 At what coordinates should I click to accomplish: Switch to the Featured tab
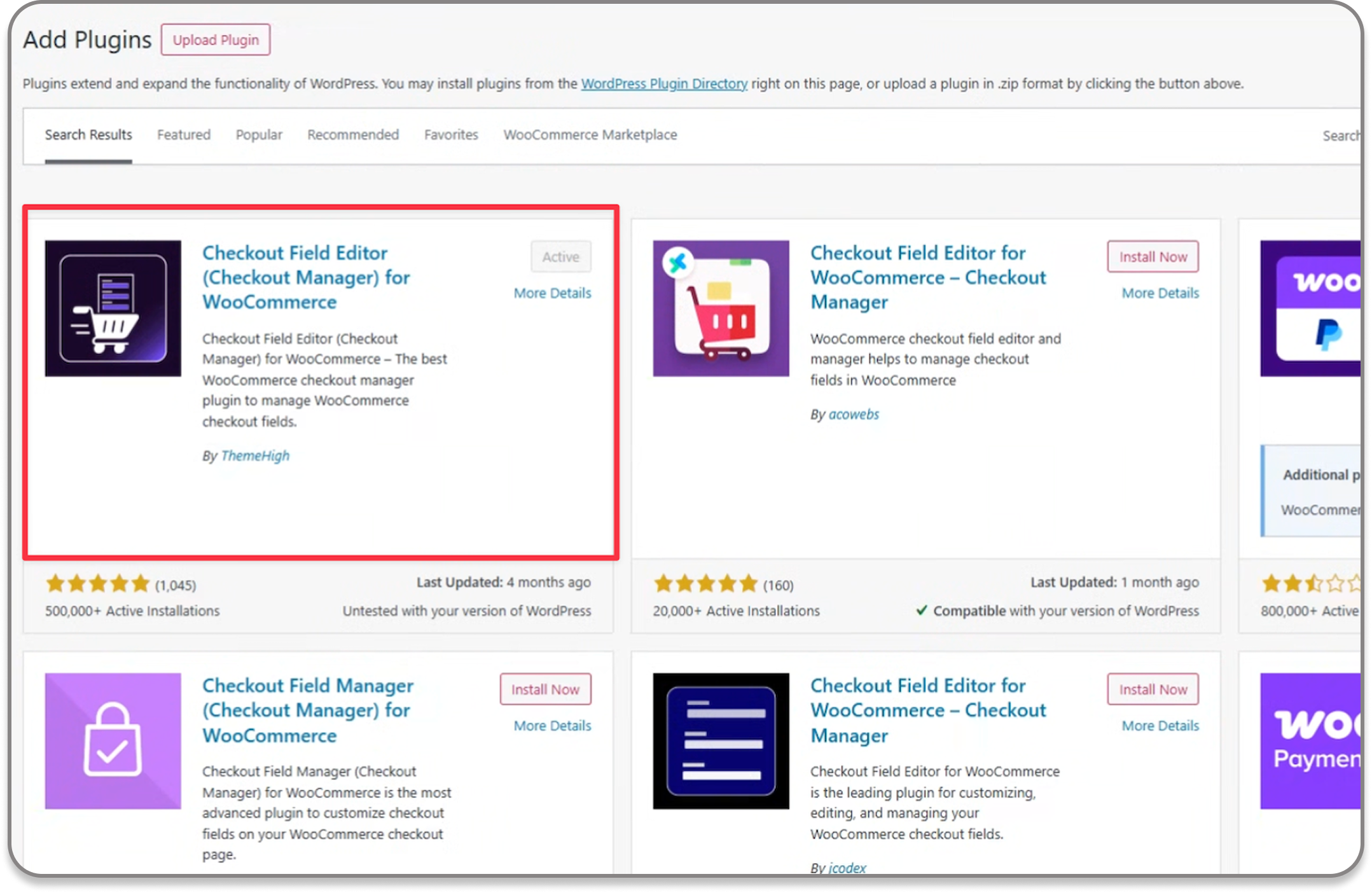coord(184,135)
